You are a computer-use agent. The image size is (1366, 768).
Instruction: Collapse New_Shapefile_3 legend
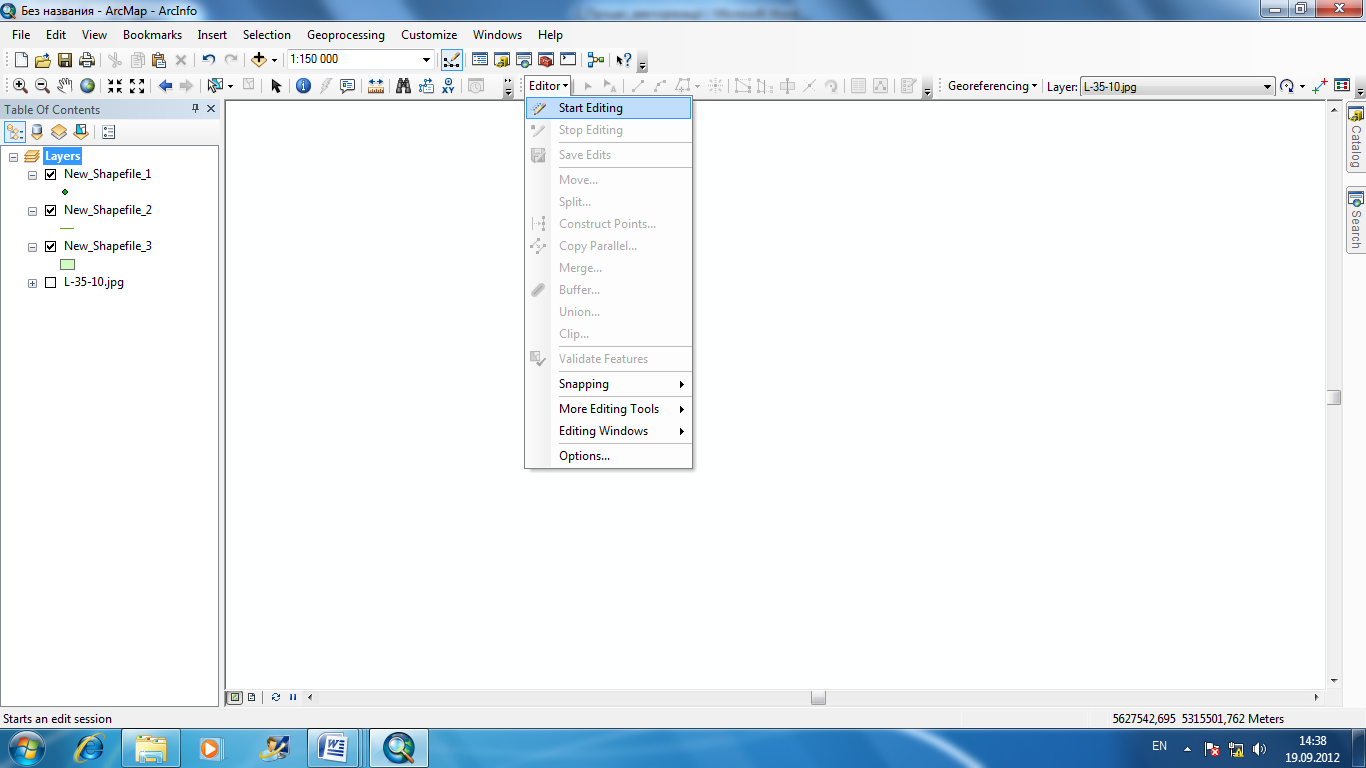pyautogui.click(x=33, y=246)
